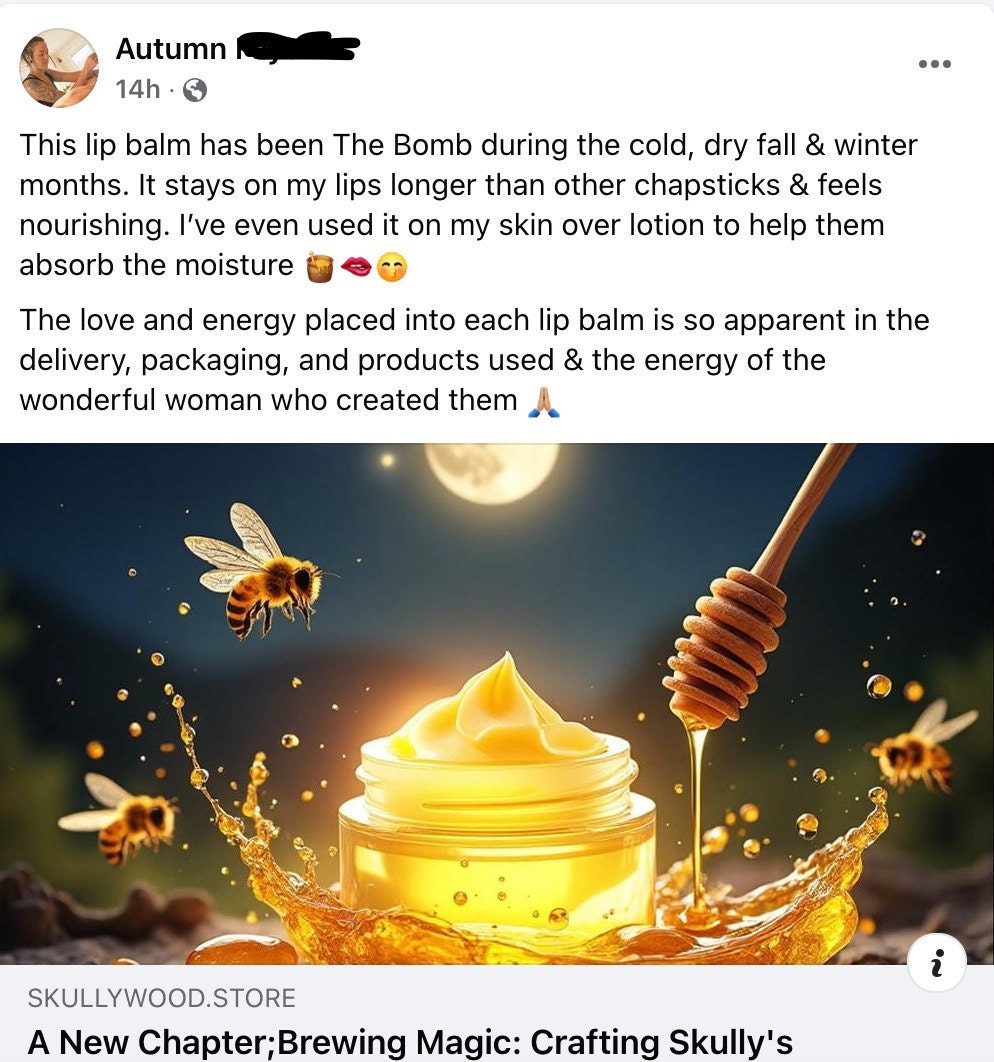Open the three-dot post options menu
Screen dimensions: 994x1062
934,64
